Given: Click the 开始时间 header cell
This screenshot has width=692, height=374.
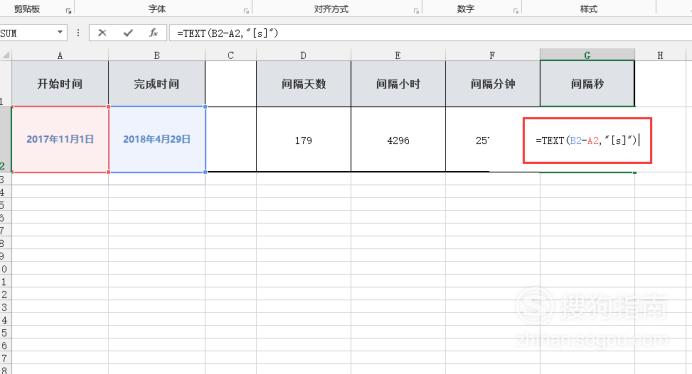Looking at the screenshot, I should (x=60, y=83).
